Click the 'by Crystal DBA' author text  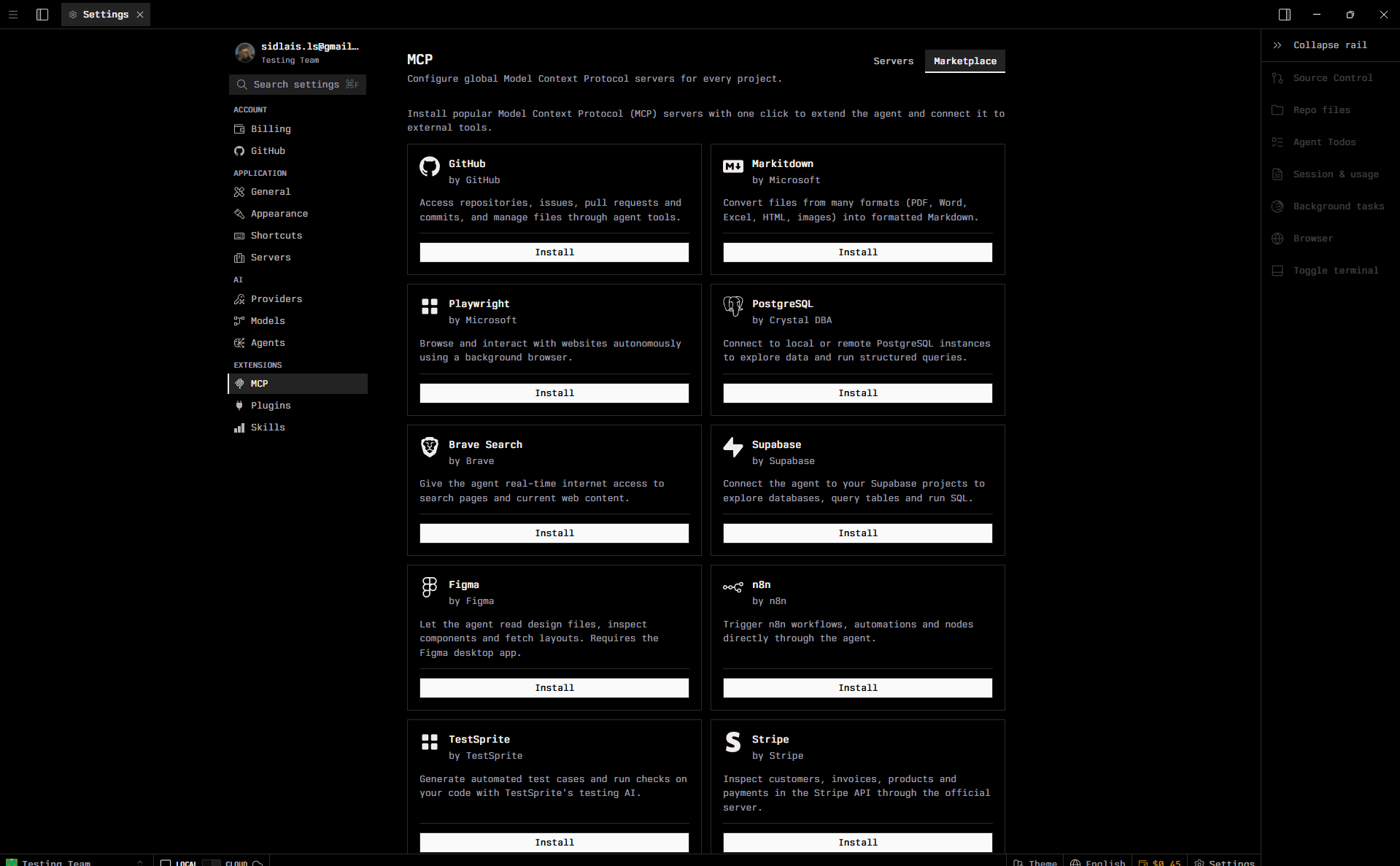tap(792, 320)
